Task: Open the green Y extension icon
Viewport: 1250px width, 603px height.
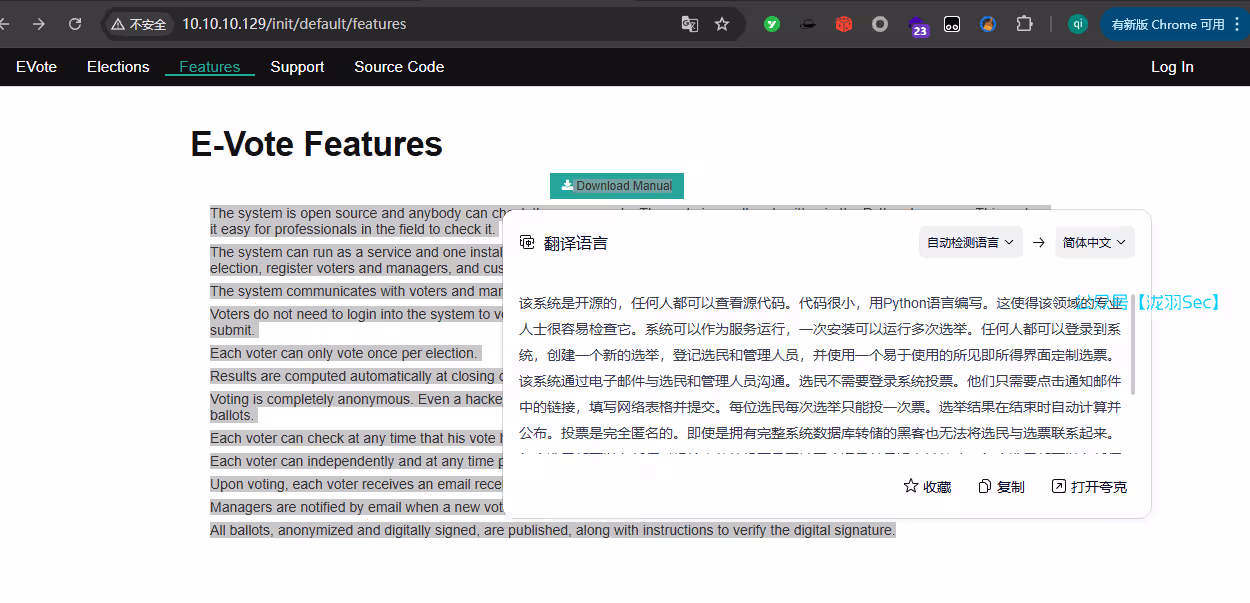Action: pos(772,24)
